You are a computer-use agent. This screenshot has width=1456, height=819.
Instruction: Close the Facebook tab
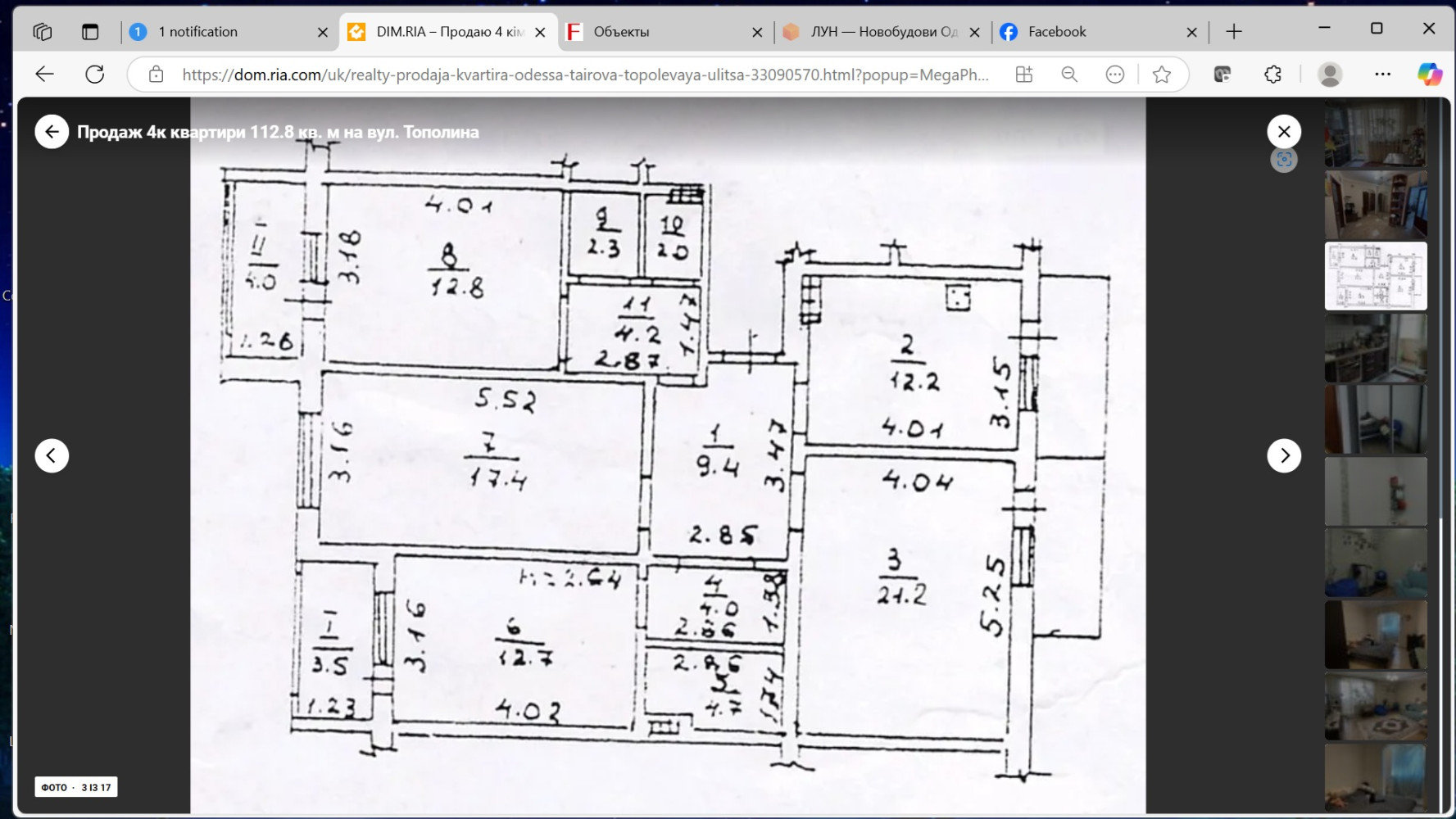pos(1192,32)
